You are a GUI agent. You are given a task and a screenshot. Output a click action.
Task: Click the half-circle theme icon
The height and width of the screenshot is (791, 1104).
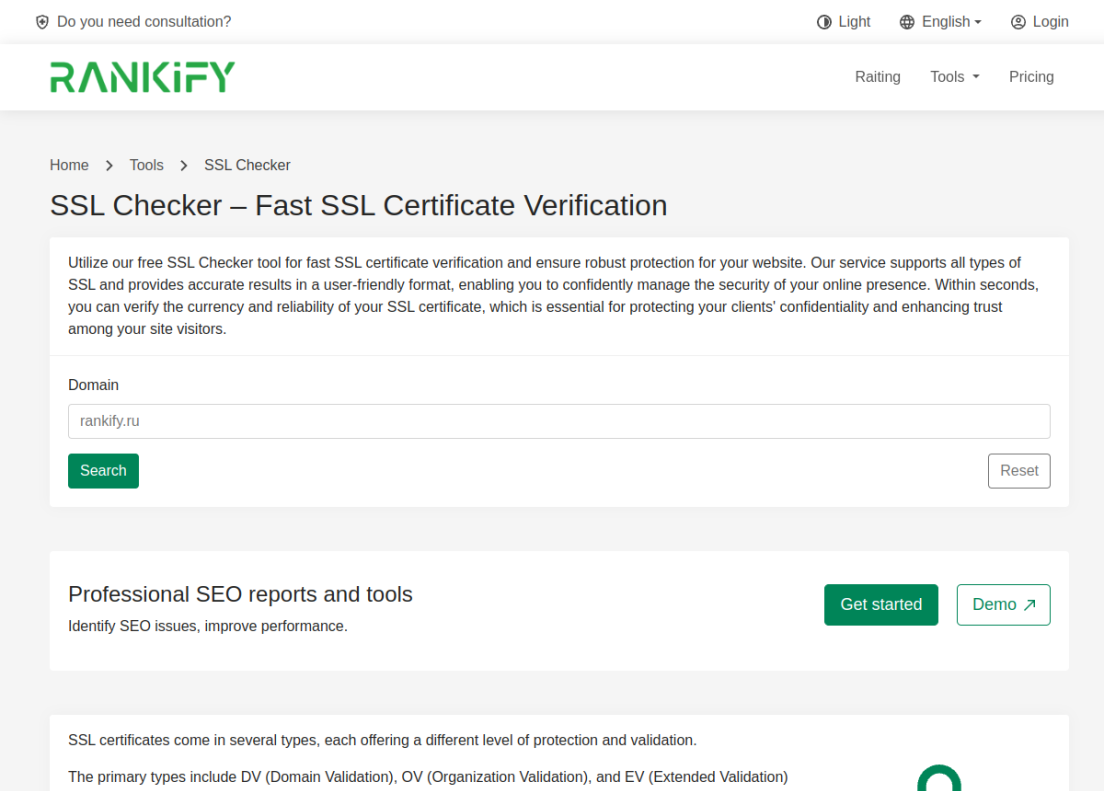point(824,22)
